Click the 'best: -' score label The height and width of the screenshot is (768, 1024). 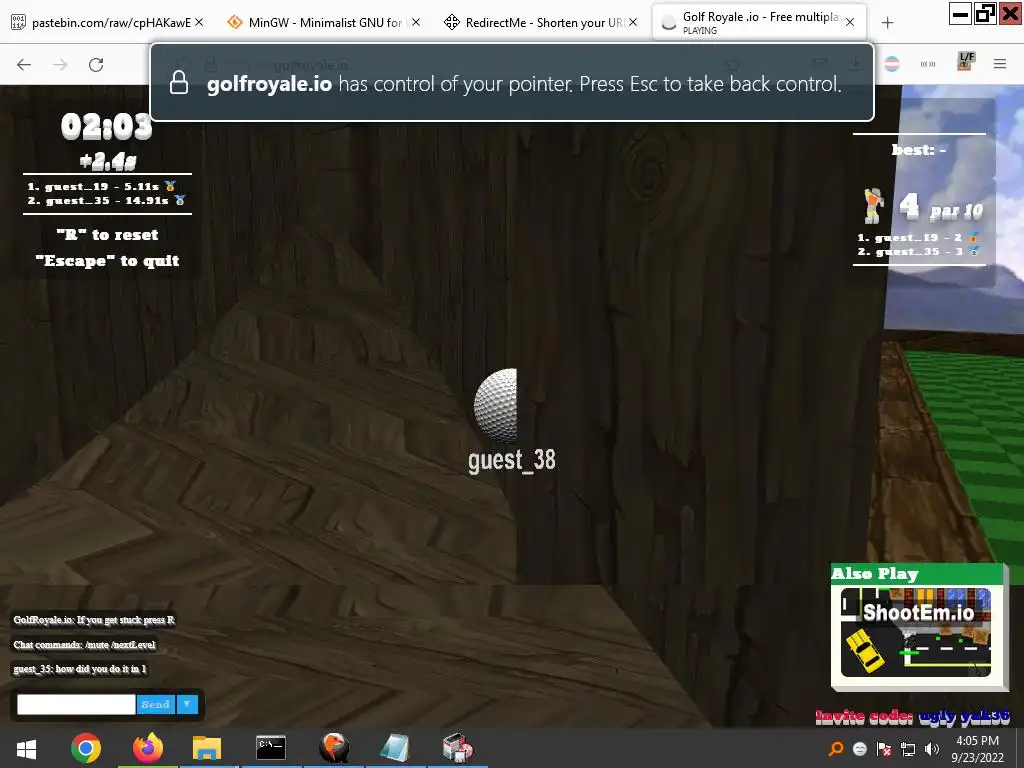(919, 150)
